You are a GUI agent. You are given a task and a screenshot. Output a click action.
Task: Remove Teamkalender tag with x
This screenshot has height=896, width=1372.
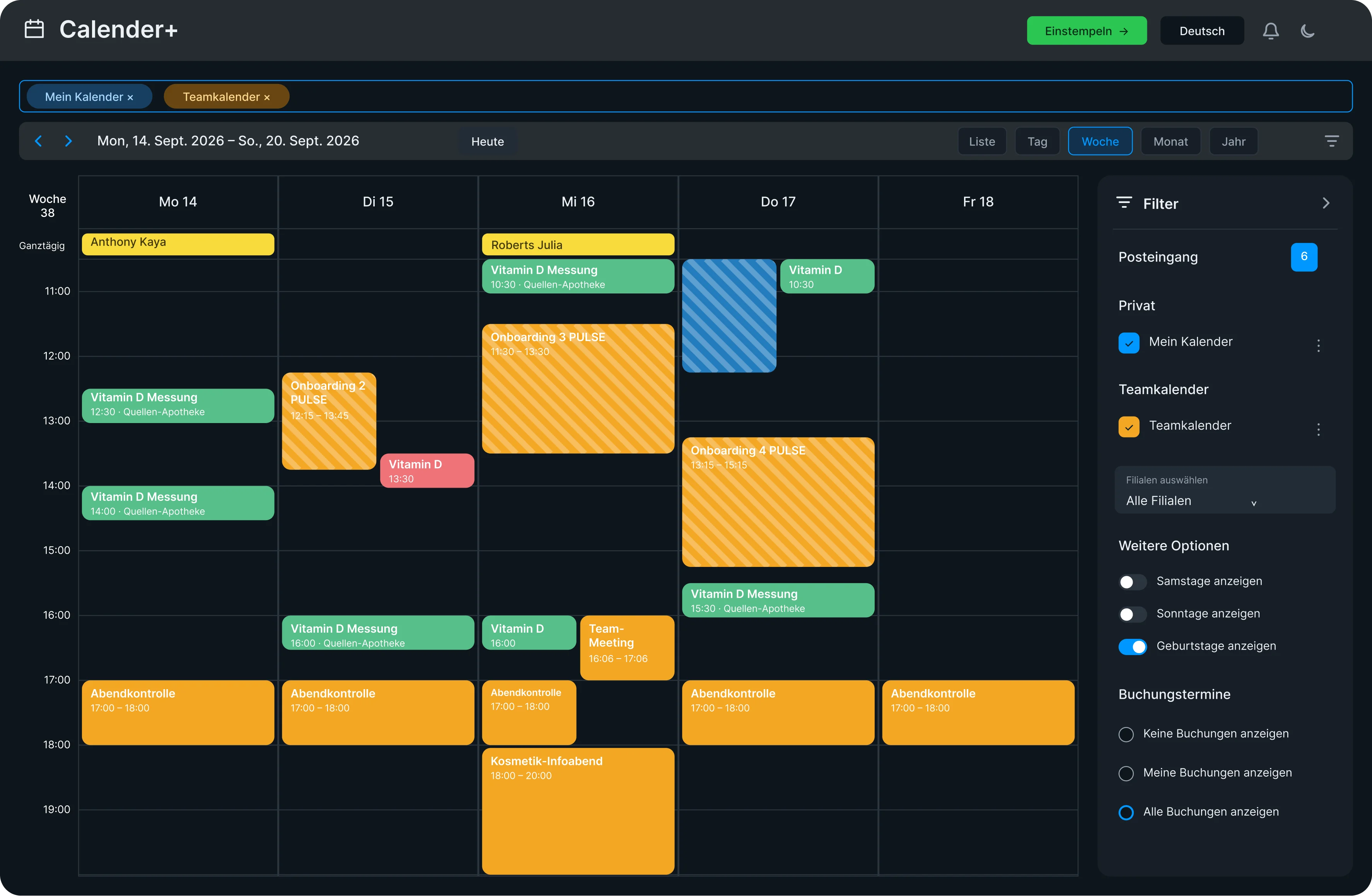pos(267,97)
